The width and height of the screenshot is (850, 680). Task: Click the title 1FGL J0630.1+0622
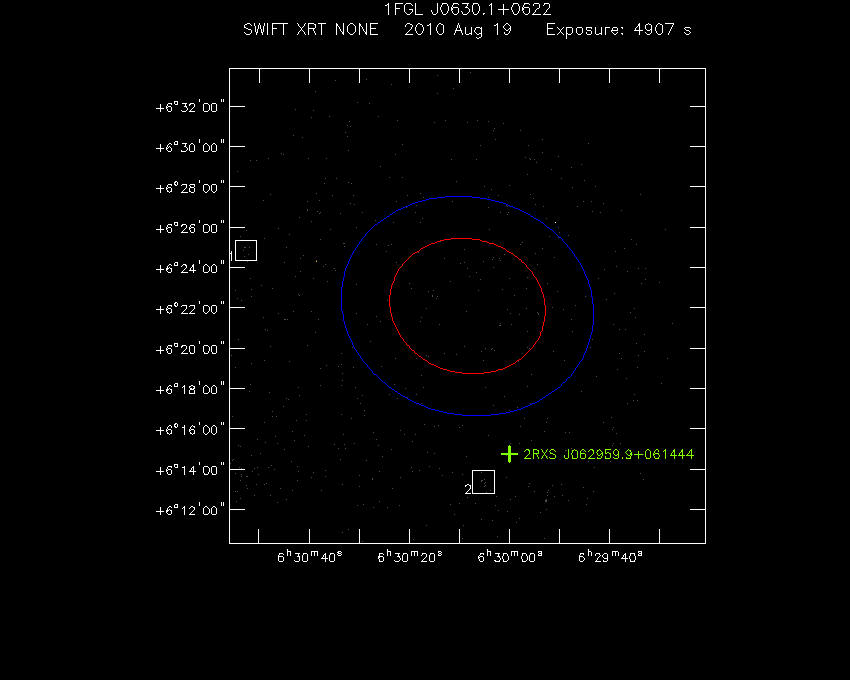(467, 9)
